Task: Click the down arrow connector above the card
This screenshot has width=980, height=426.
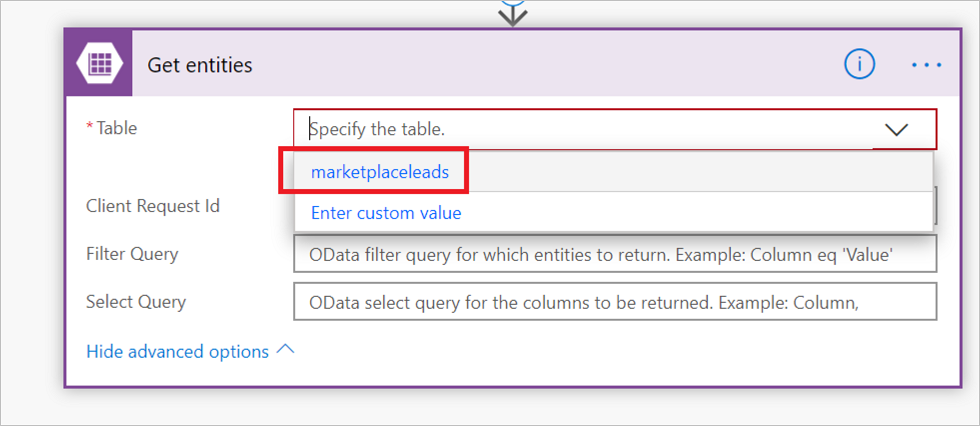Action: click(x=512, y=16)
